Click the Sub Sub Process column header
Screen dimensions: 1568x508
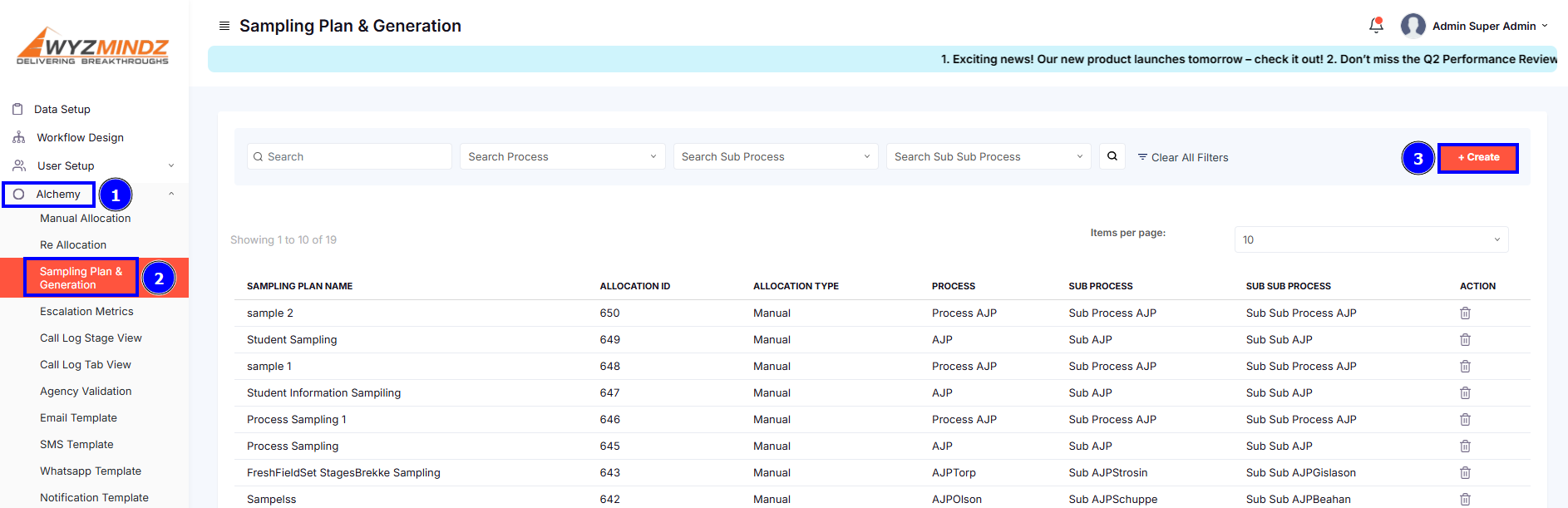click(1288, 286)
